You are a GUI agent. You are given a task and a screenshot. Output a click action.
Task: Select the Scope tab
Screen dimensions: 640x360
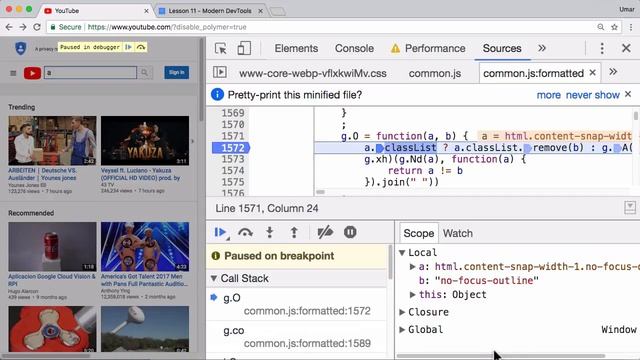click(418, 233)
